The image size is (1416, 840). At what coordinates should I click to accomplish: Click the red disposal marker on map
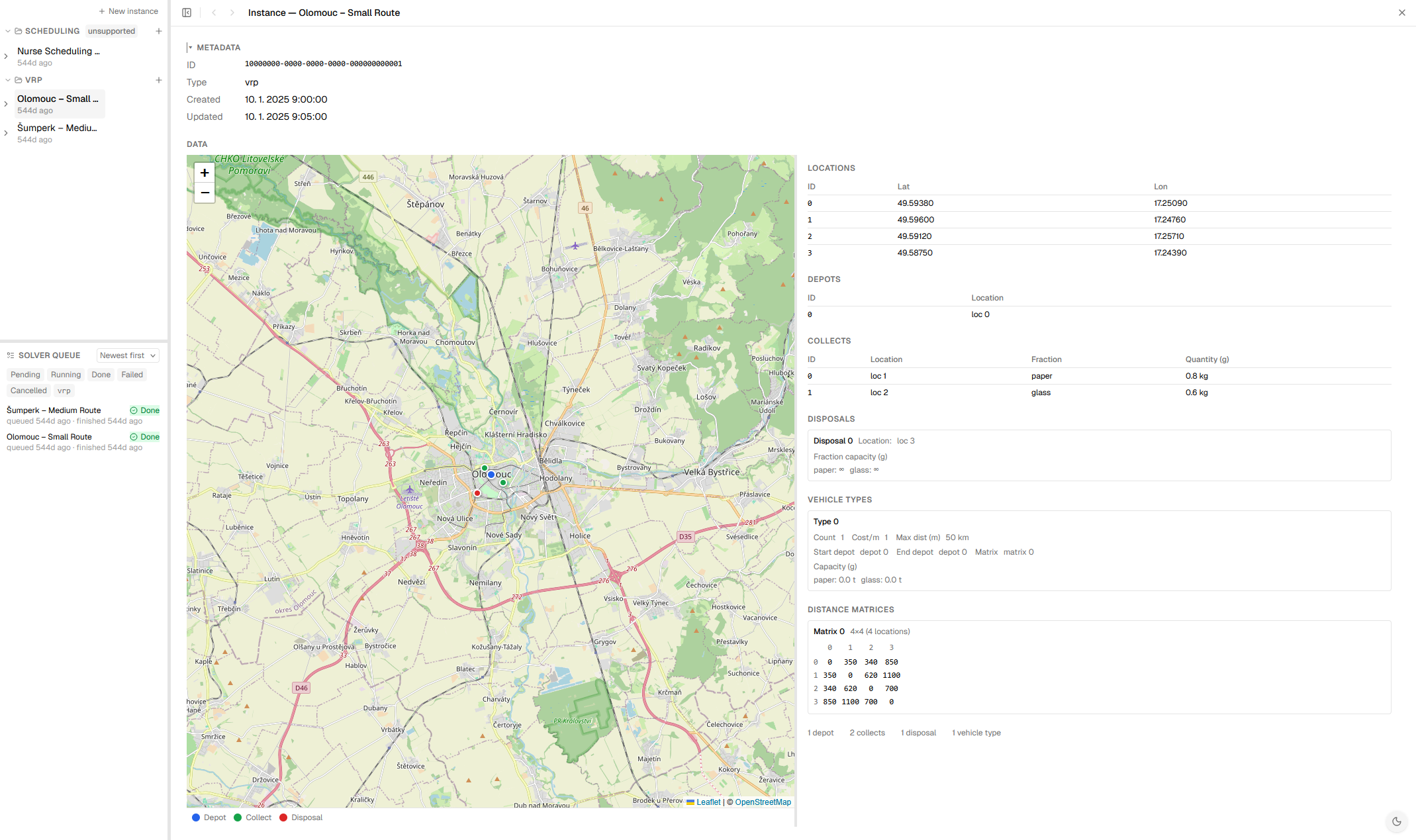point(477,493)
